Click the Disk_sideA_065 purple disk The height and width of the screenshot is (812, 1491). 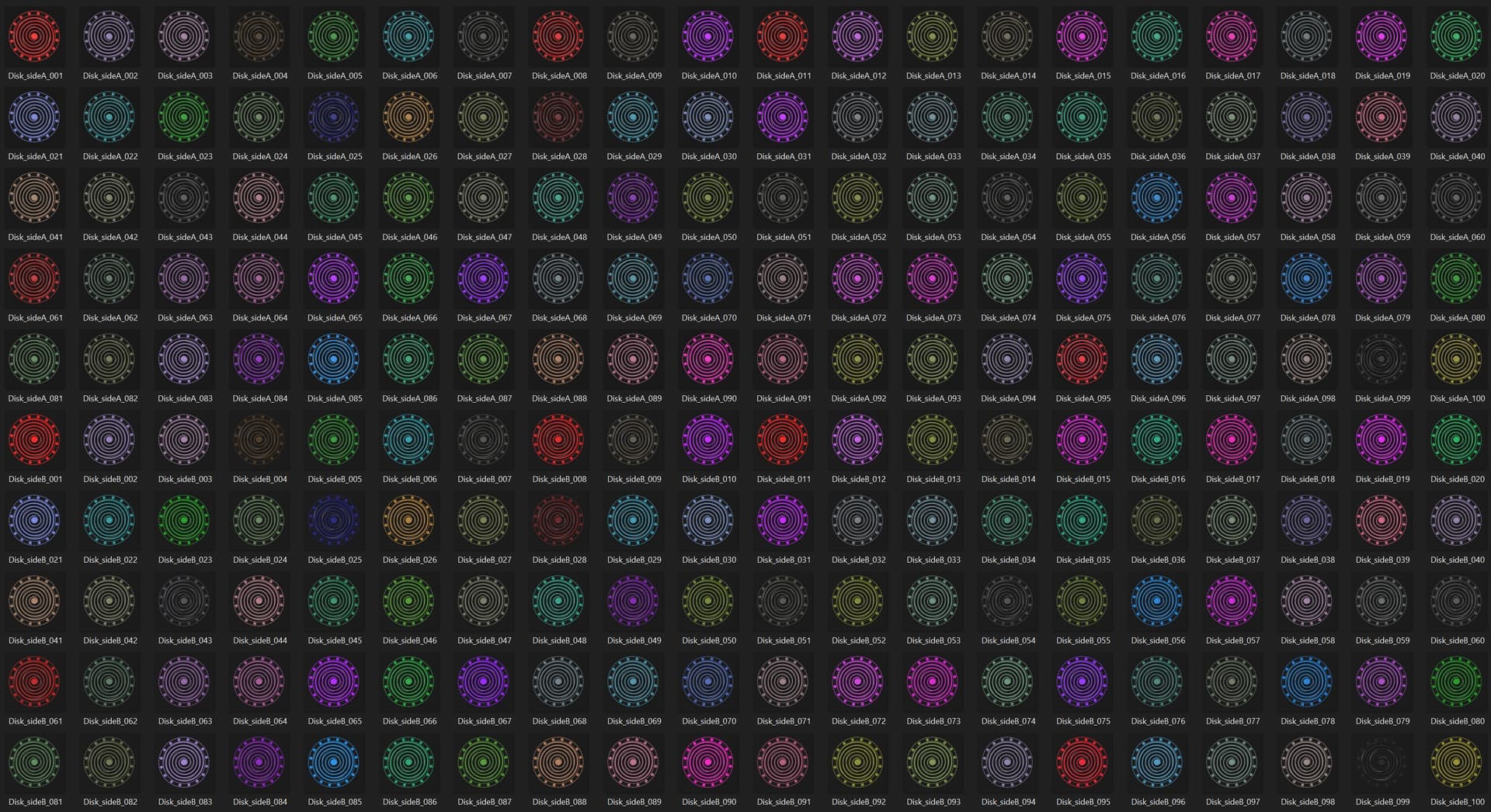(x=333, y=279)
